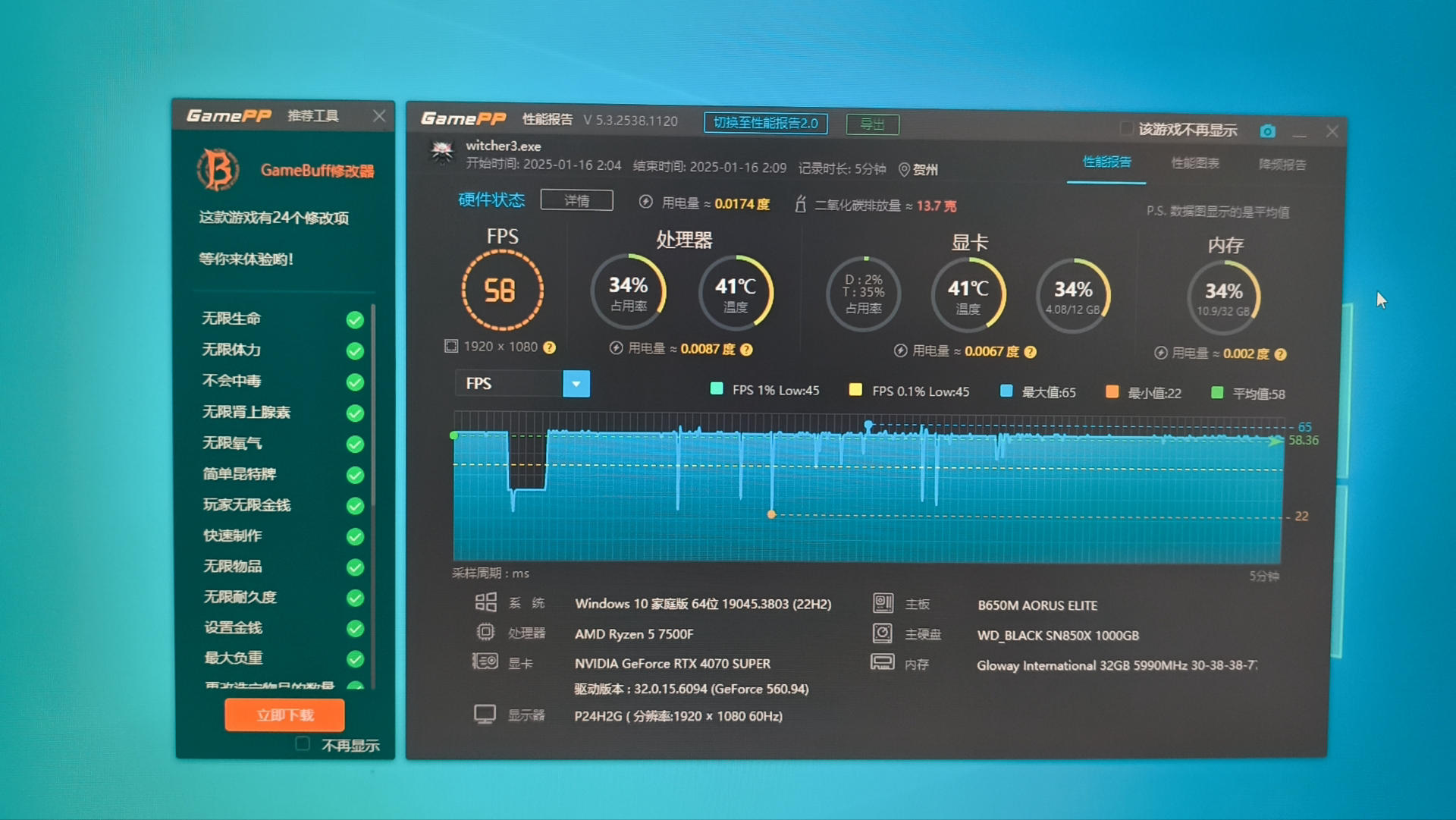The width and height of the screenshot is (1456, 820).
Task: Click help icon next to processor power usage
Action: (x=746, y=350)
